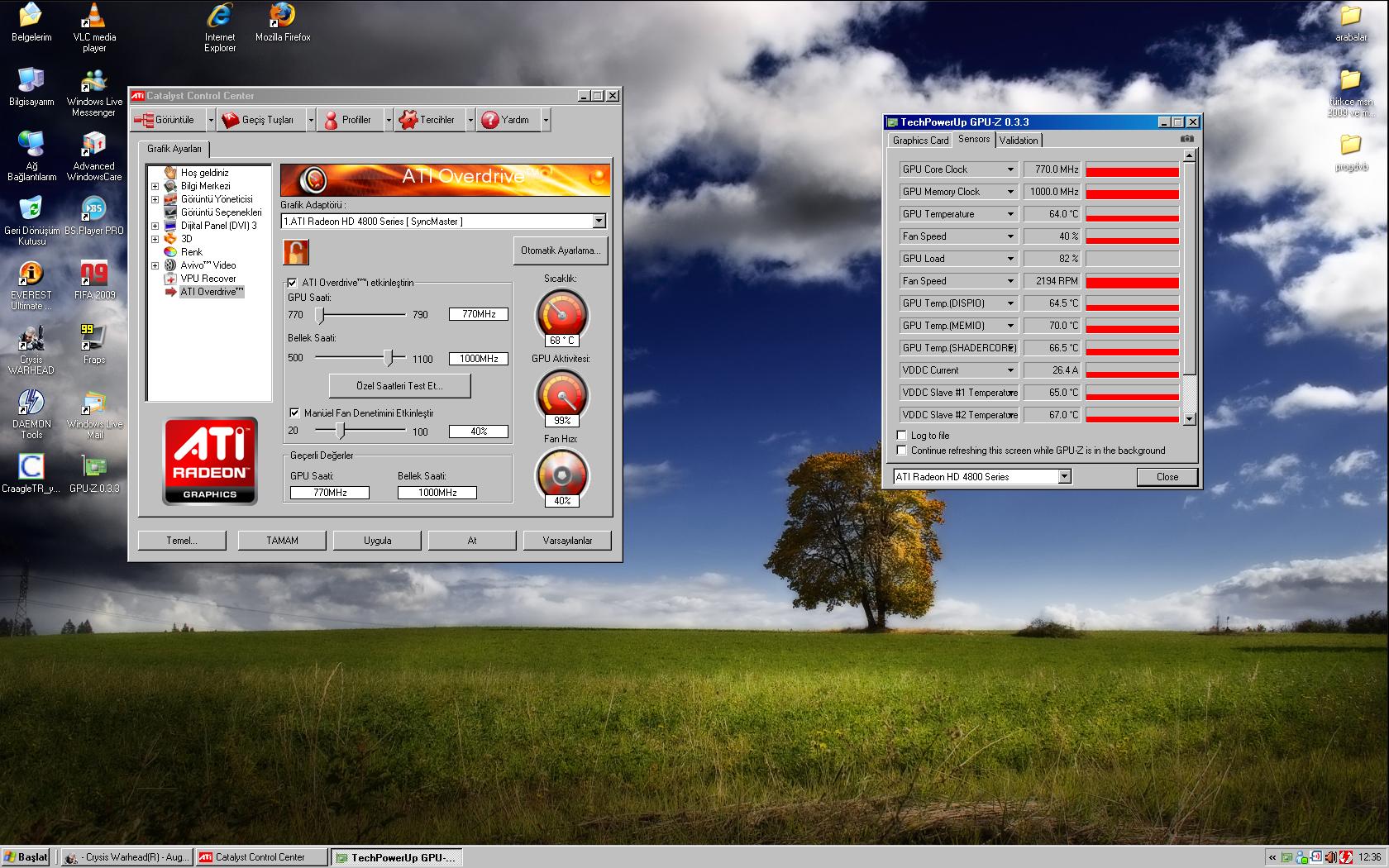
Task: Open arabalar folder on desktop
Action: [x=1351, y=22]
